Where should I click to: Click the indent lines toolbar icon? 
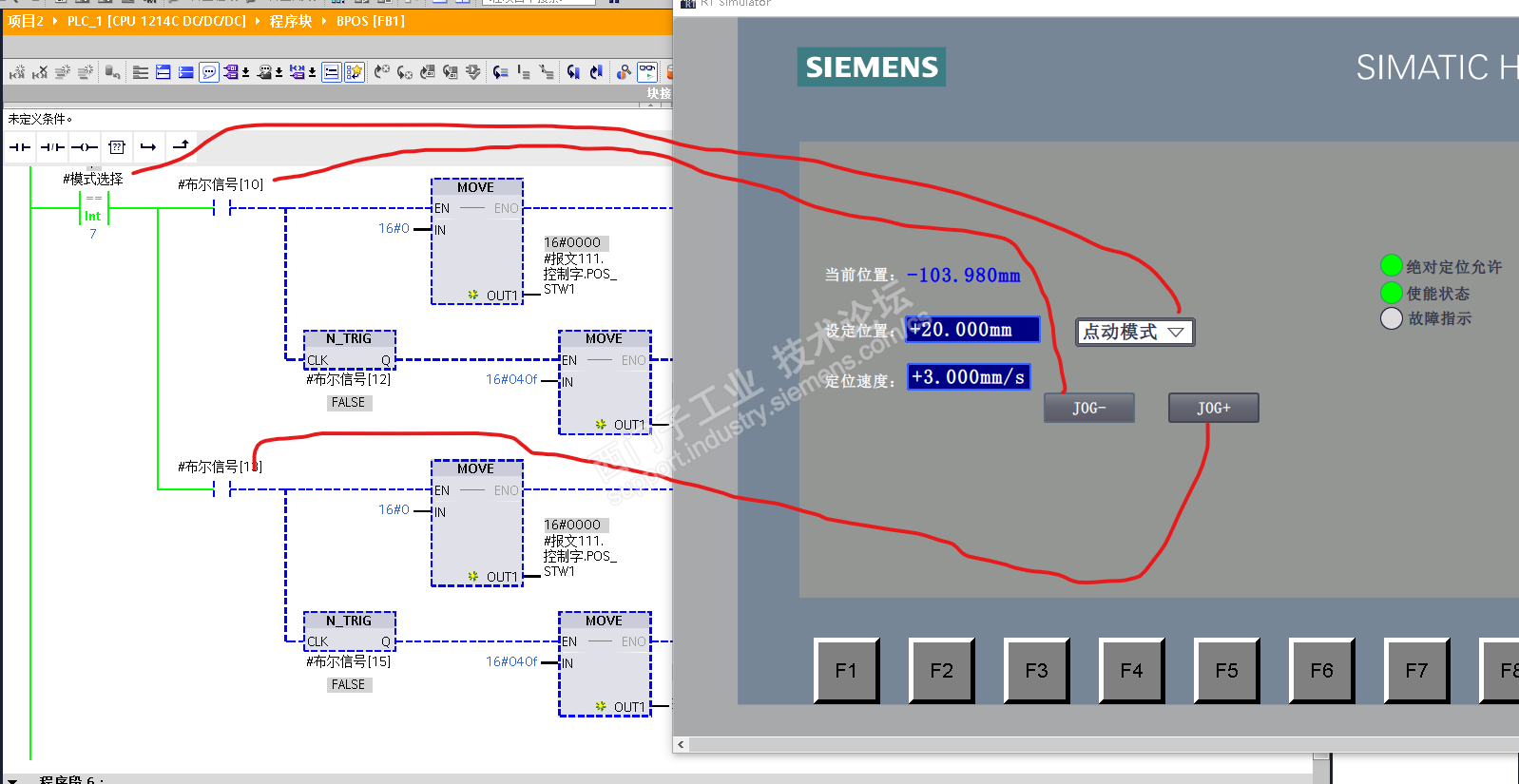pyautogui.click(x=524, y=72)
